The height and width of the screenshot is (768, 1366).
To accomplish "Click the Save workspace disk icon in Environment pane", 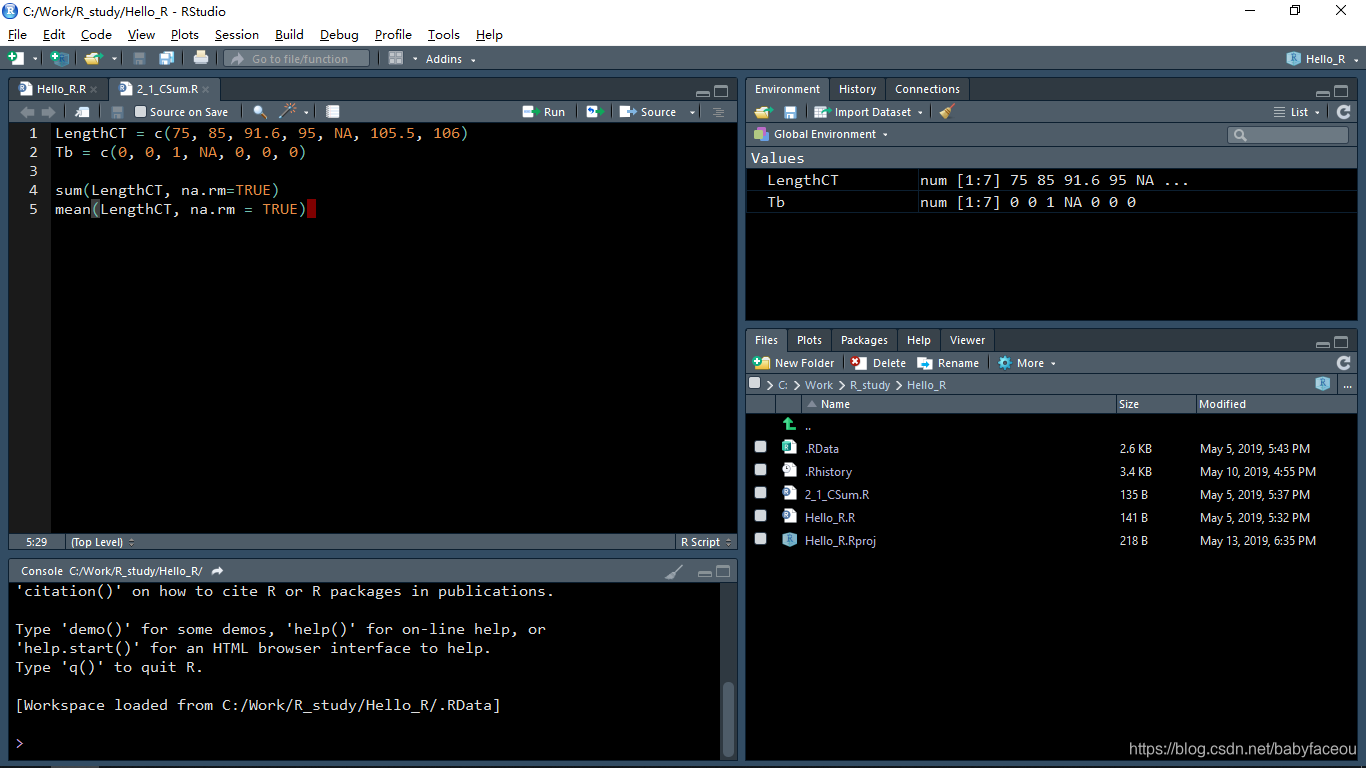I will (x=790, y=112).
